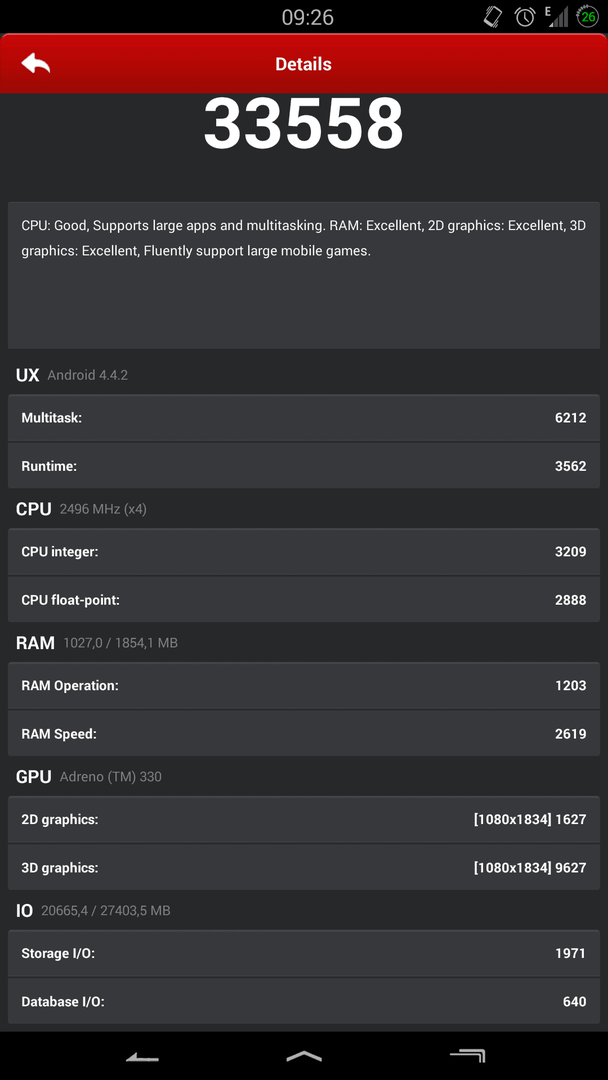Select the Multitask score row
This screenshot has width=608, height=1080.
coord(304,417)
